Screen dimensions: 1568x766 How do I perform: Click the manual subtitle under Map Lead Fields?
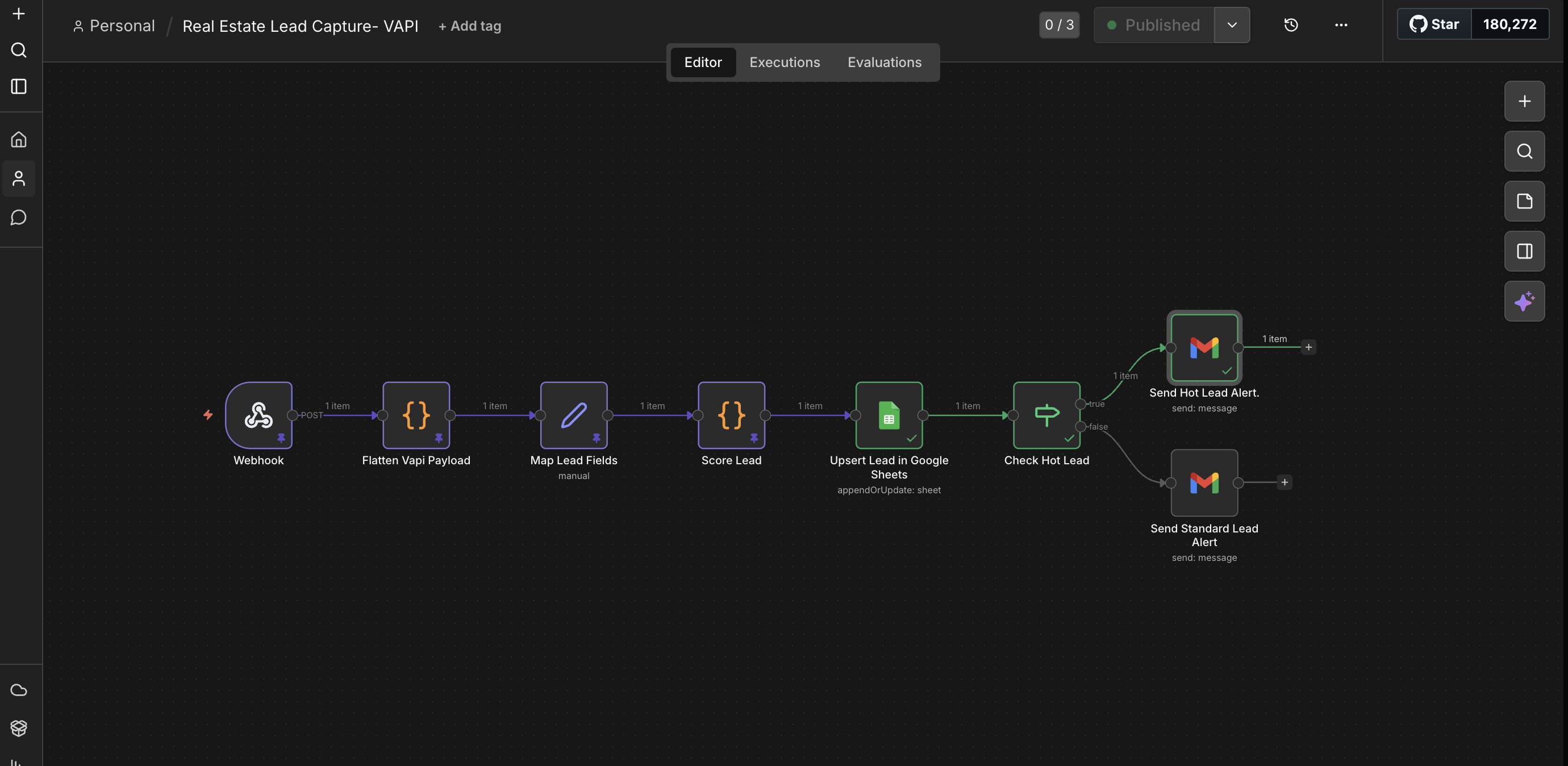click(574, 476)
